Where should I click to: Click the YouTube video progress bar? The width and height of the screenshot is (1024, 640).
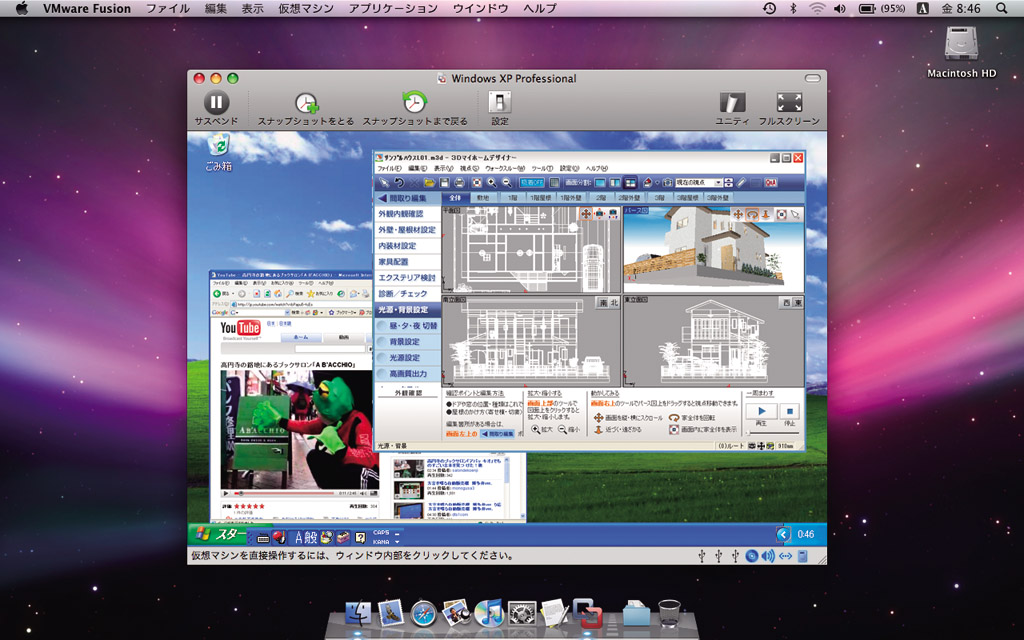click(x=285, y=493)
